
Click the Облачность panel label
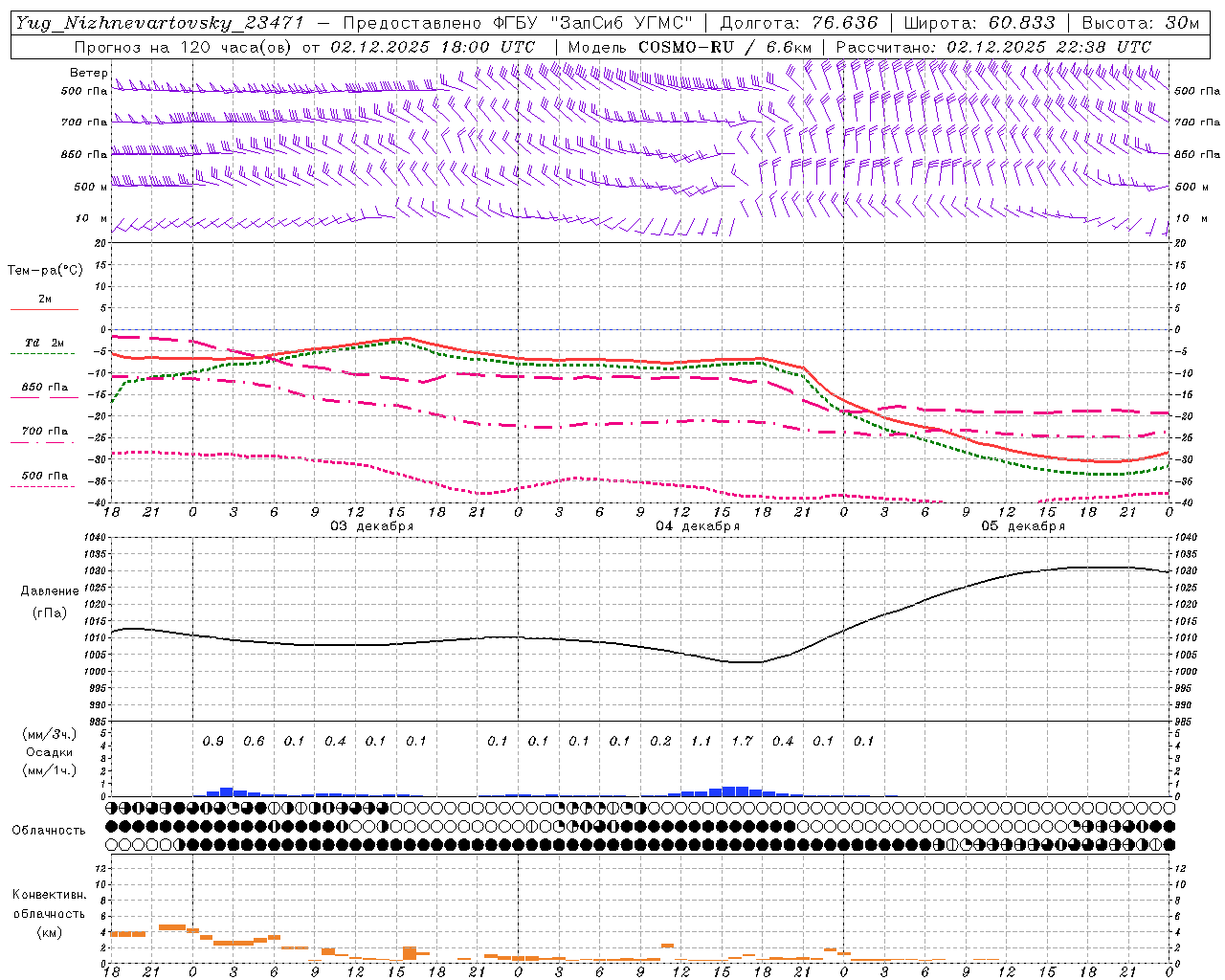49,831
